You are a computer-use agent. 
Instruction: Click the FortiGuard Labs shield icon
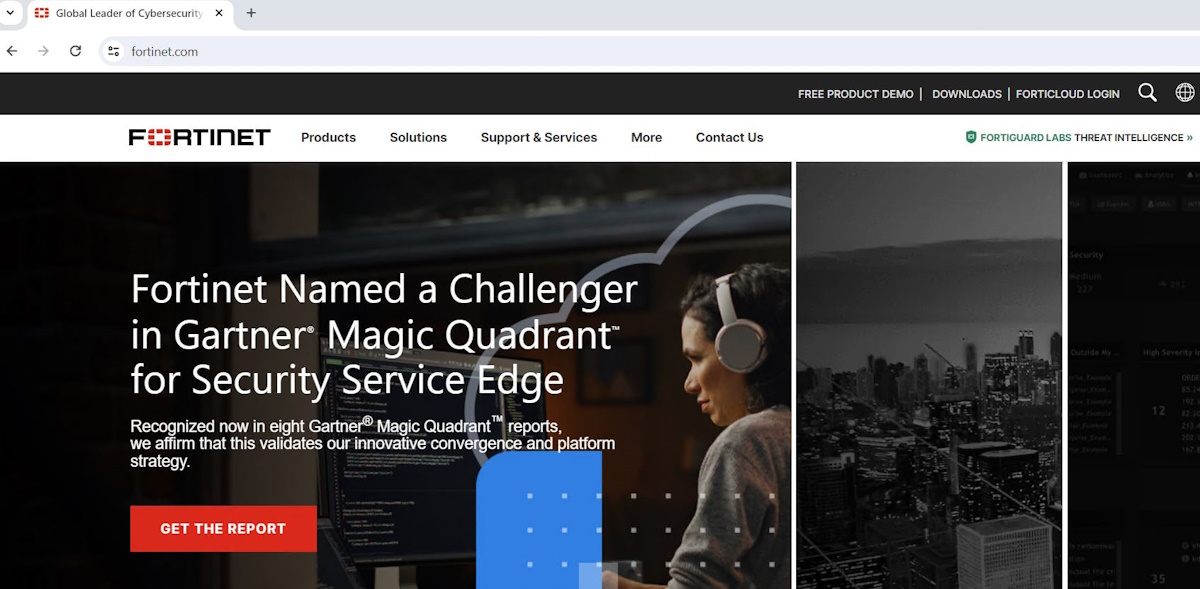pos(970,137)
